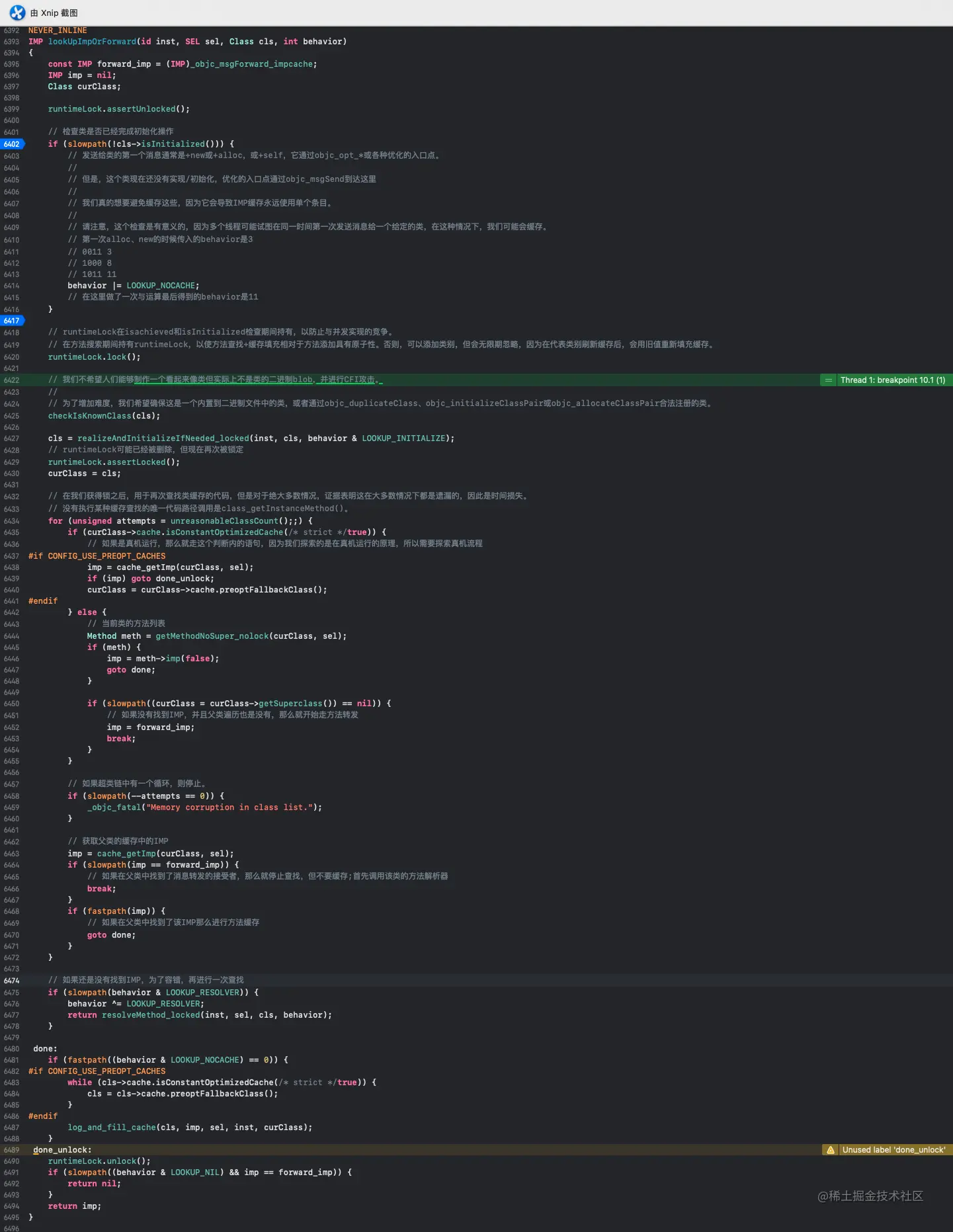Click 'Class curClass;' declaration
This screenshot has height=1232, width=953.
pos(85,87)
